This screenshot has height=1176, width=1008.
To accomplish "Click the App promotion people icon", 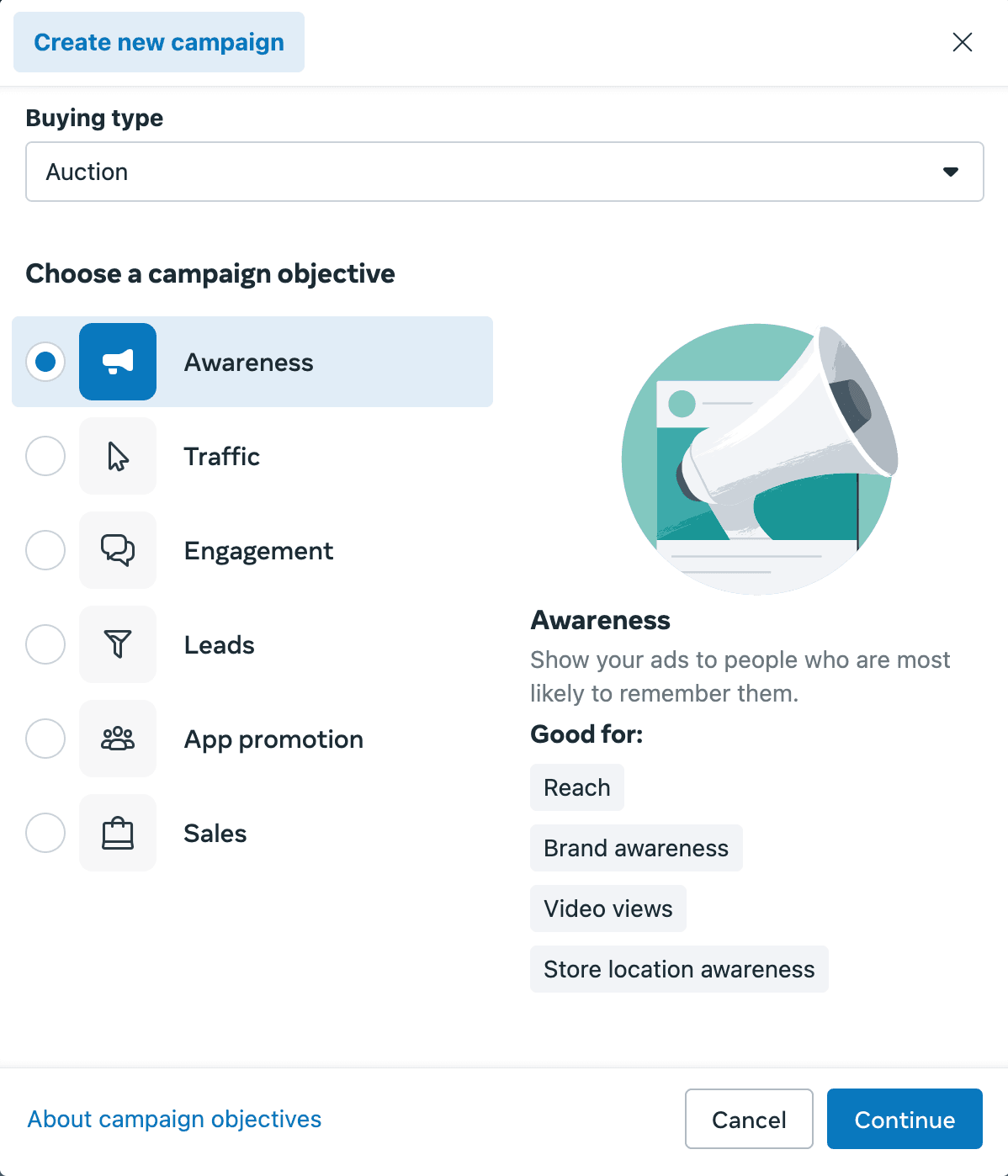I will point(118,739).
